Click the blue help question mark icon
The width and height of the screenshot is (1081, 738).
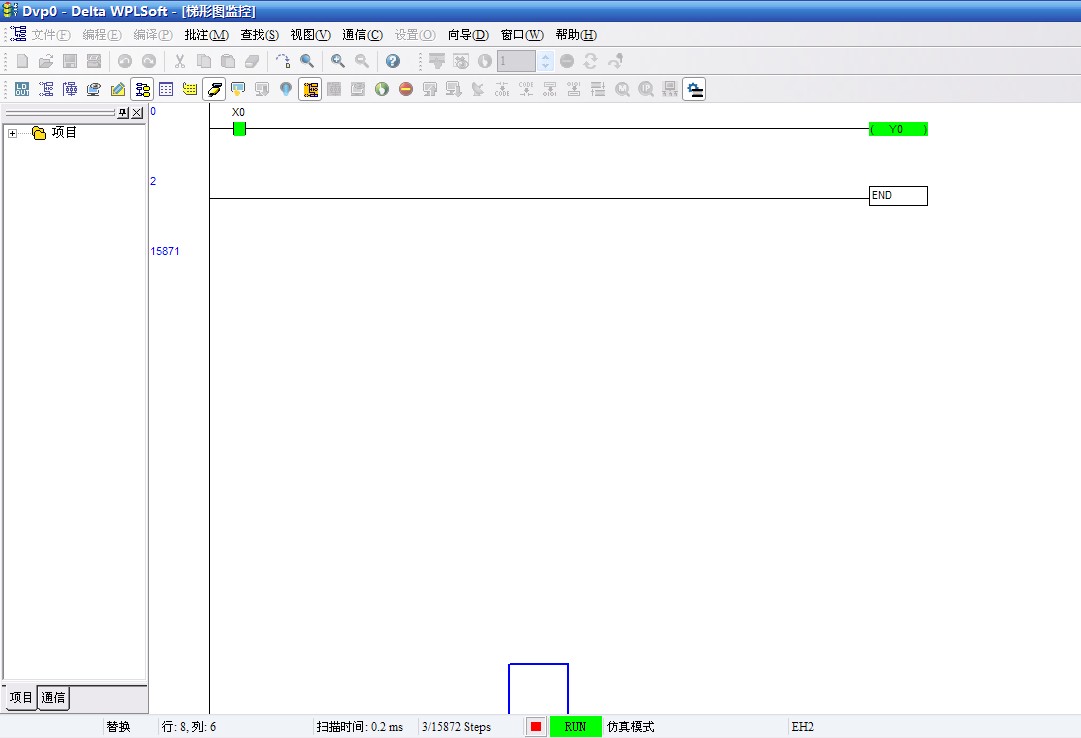click(393, 61)
